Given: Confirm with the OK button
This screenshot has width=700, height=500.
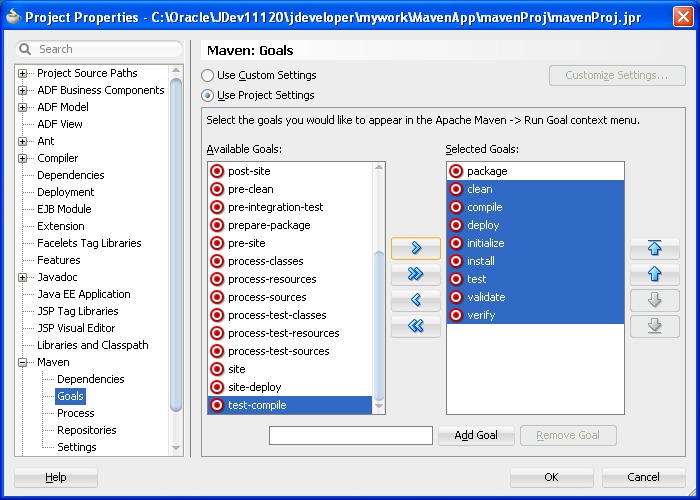Looking at the screenshot, I should coord(551,477).
